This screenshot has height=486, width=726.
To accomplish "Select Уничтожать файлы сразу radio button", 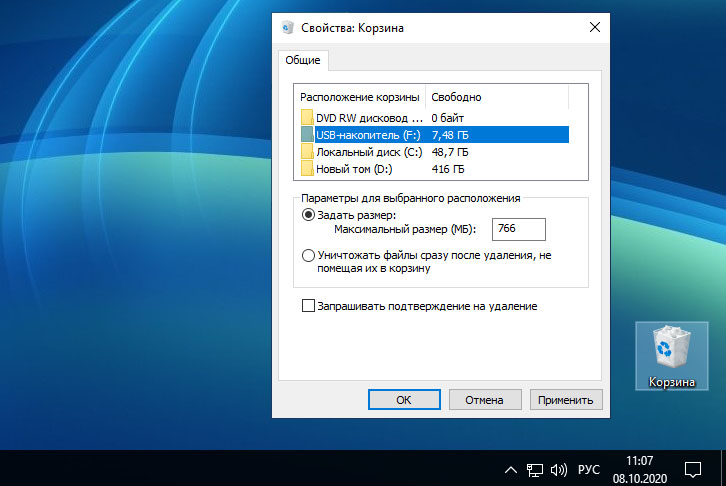I will pos(308,255).
